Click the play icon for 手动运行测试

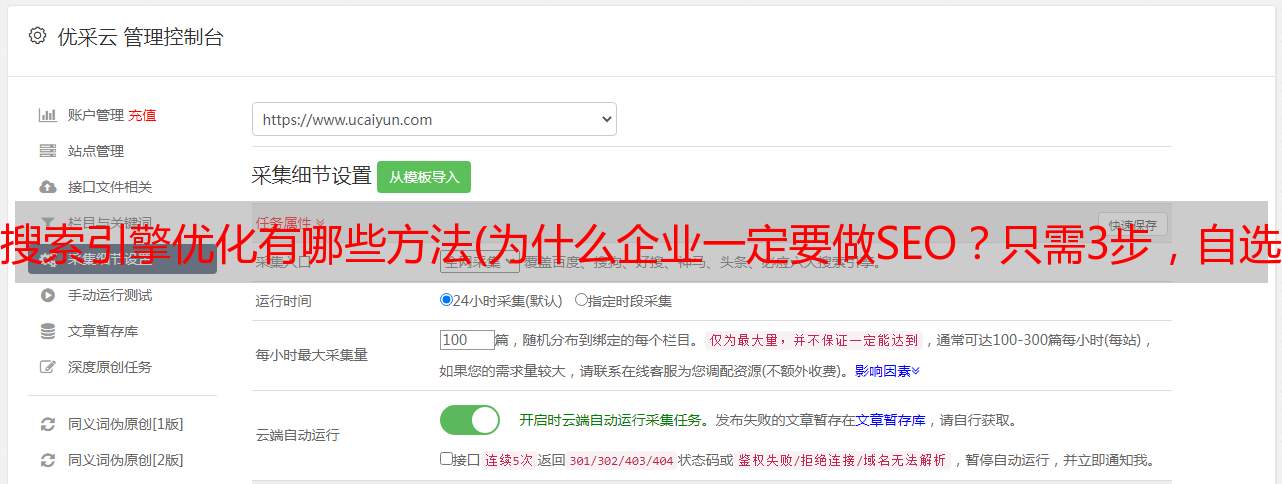coord(47,295)
